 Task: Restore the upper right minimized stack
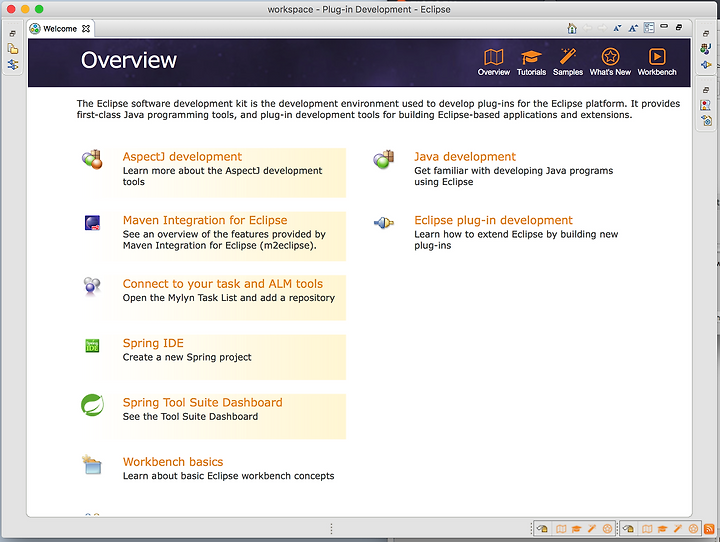(x=706, y=34)
